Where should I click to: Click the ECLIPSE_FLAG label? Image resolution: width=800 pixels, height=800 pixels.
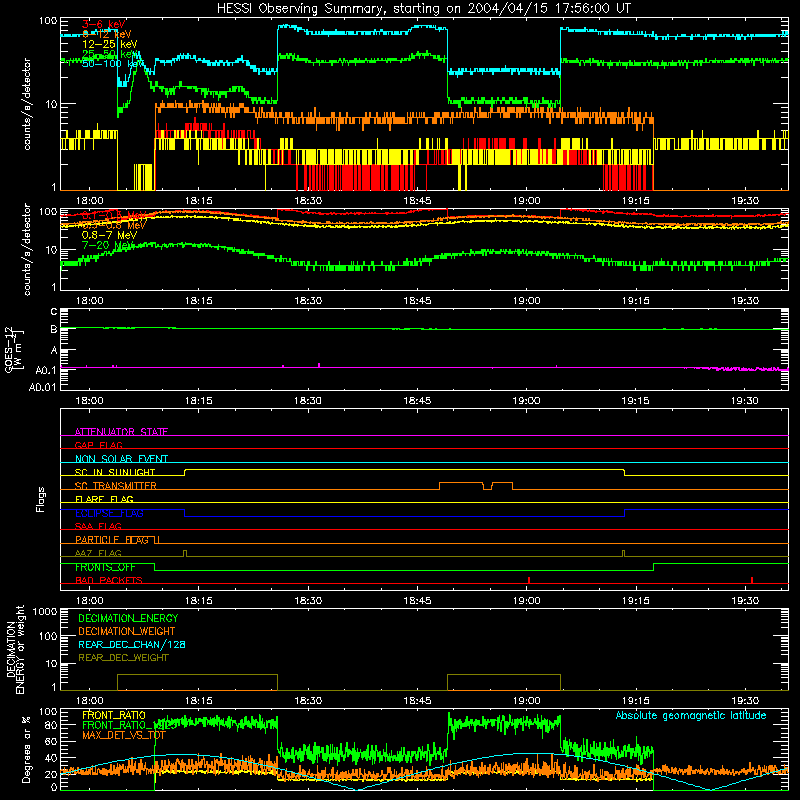click(x=109, y=513)
